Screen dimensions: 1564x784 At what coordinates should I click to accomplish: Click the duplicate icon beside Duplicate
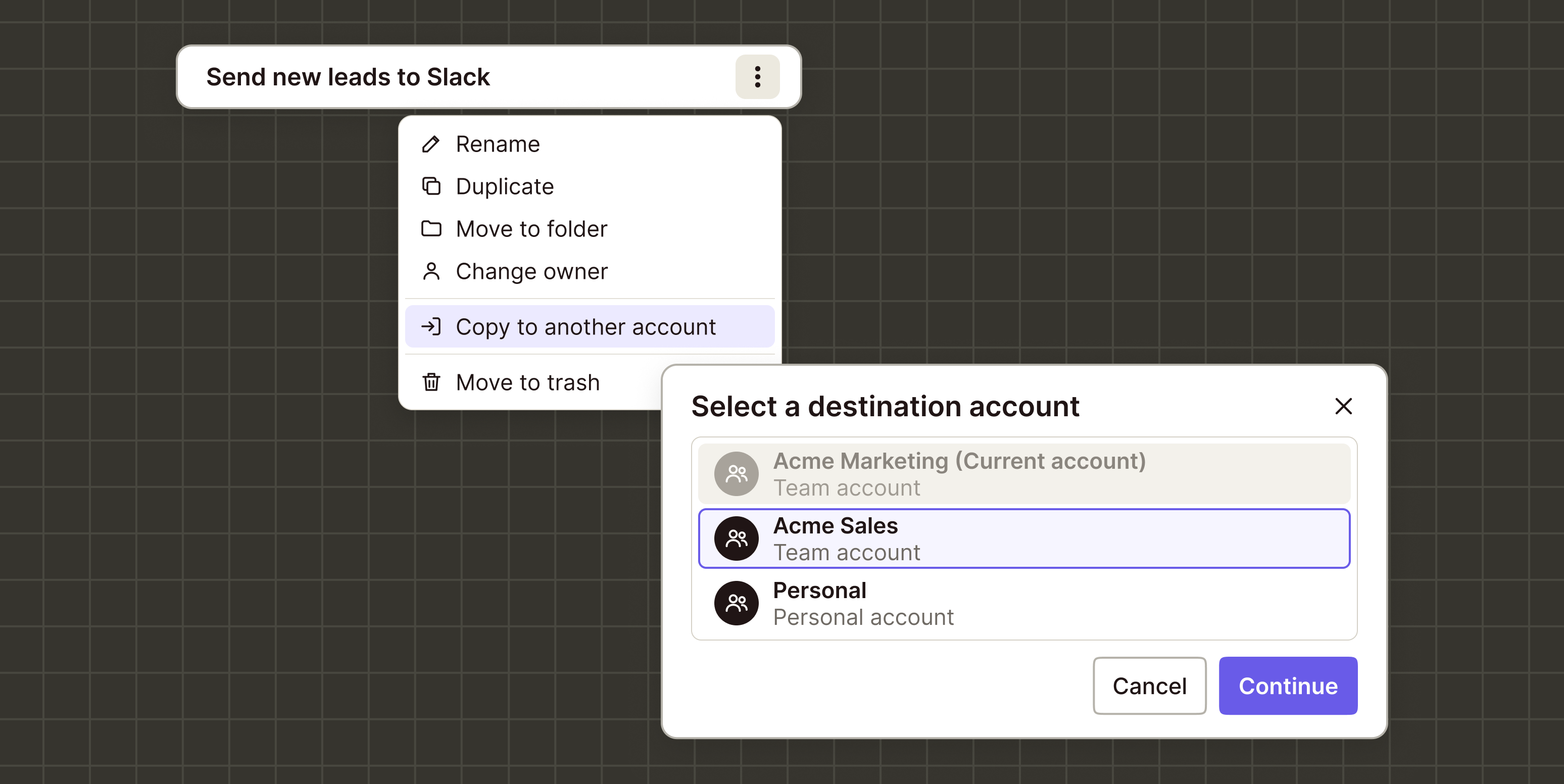point(431,186)
